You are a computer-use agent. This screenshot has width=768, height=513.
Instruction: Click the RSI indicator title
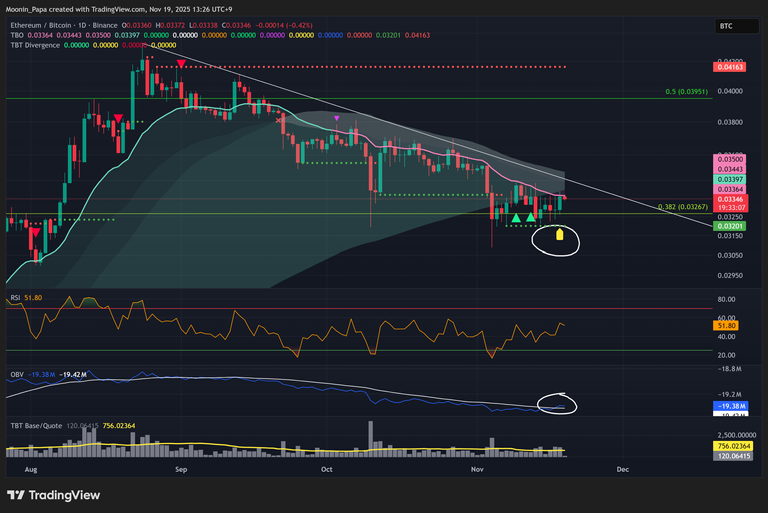click(16, 298)
